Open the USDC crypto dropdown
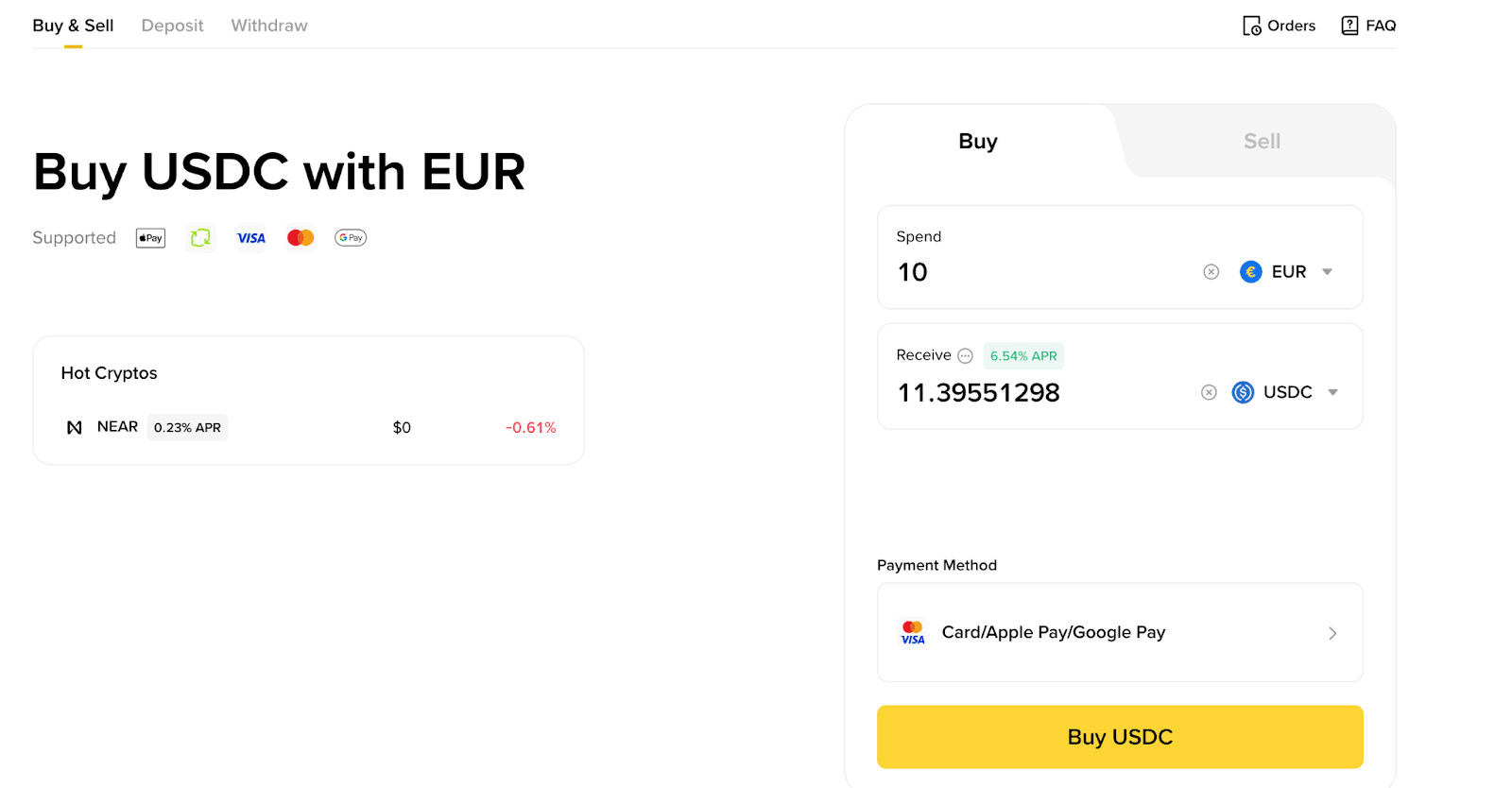Image resolution: width=1512 pixels, height=788 pixels. pyautogui.click(x=1285, y=392)
